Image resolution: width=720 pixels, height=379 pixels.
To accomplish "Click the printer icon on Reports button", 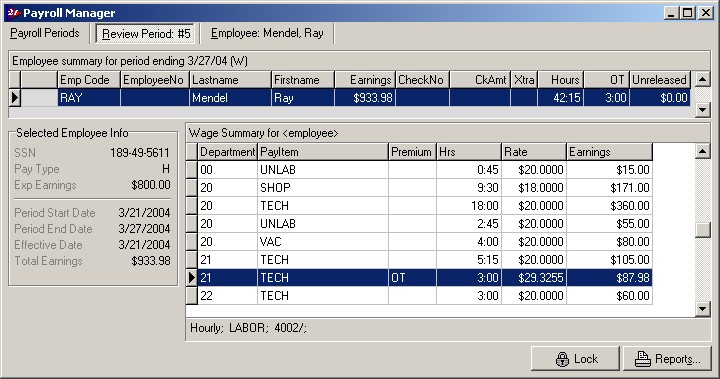I will point(643,359).
